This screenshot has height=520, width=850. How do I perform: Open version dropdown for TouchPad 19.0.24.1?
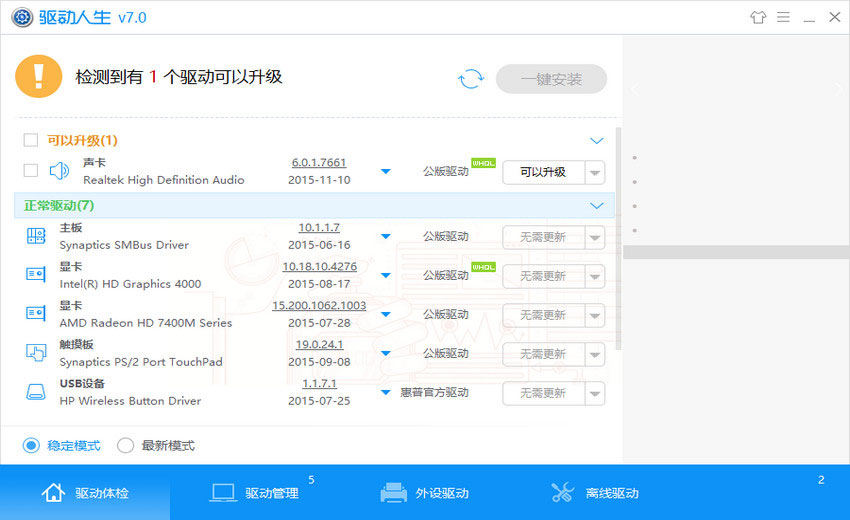click(x=385, y=354)
